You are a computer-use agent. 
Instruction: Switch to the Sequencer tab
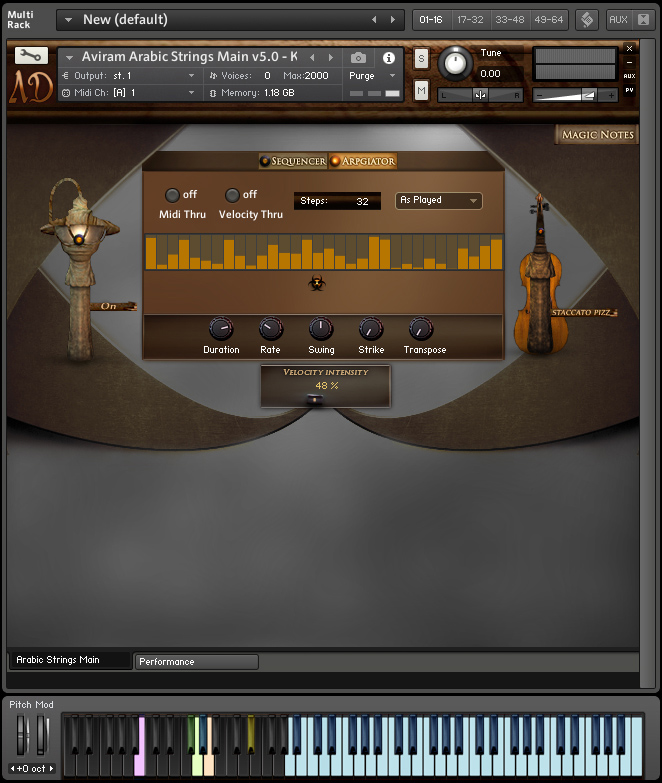coord(293,161)
